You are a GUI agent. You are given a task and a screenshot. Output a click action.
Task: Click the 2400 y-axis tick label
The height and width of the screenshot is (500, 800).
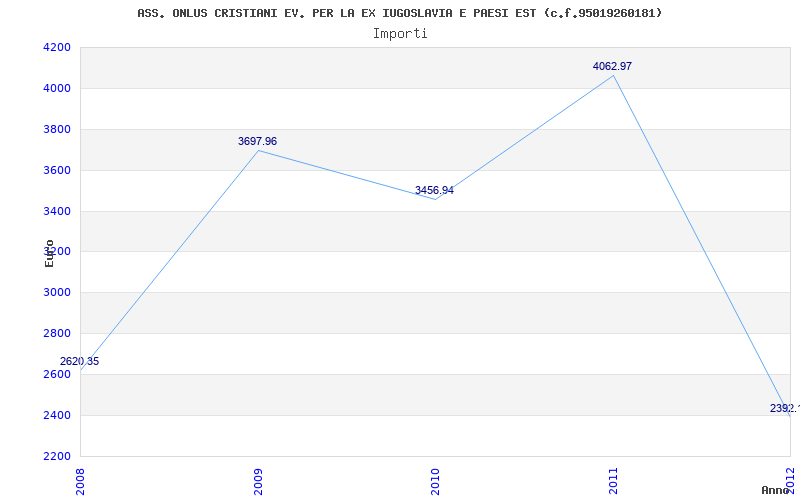pos(56,415)
